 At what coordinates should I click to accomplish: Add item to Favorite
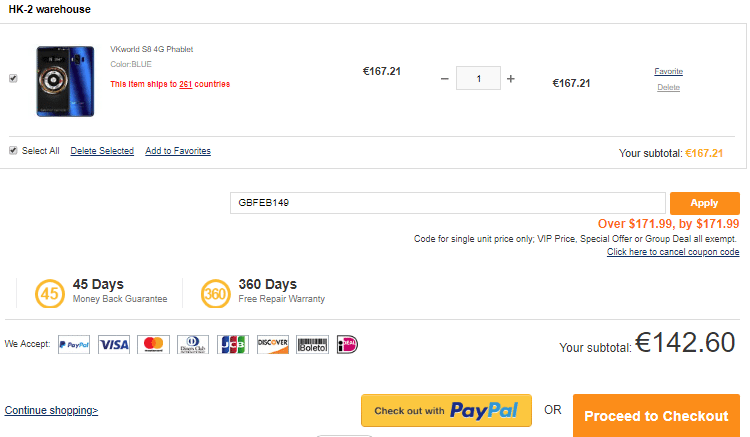pos(669,71)
